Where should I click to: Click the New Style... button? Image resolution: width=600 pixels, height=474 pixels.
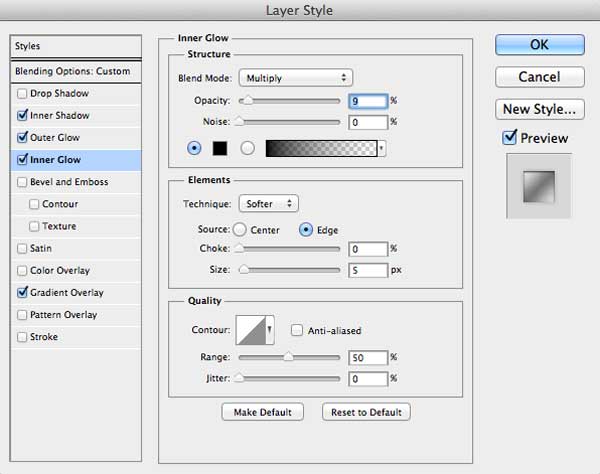click(540, 109)
